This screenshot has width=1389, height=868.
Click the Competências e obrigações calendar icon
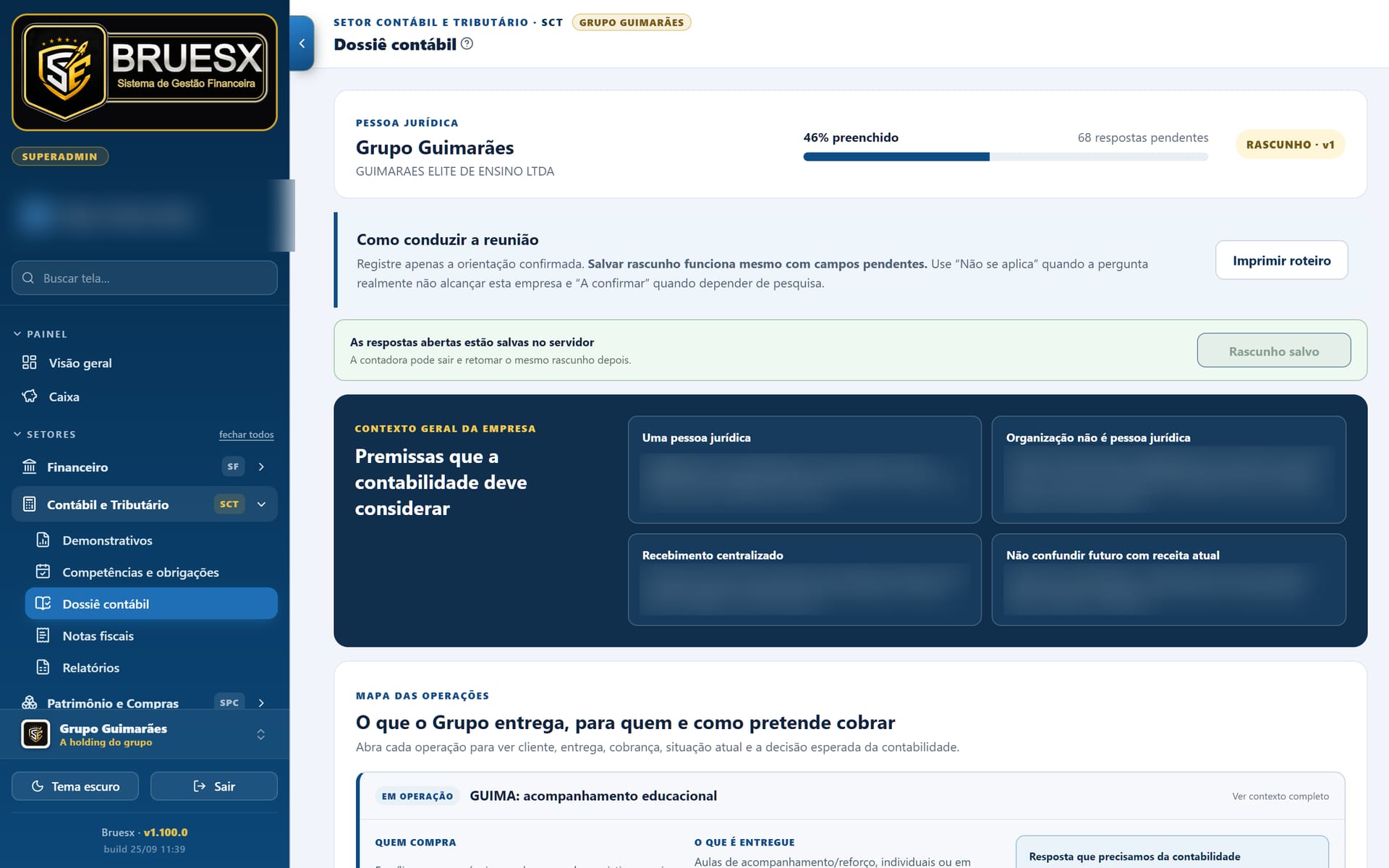pos(43,572)
